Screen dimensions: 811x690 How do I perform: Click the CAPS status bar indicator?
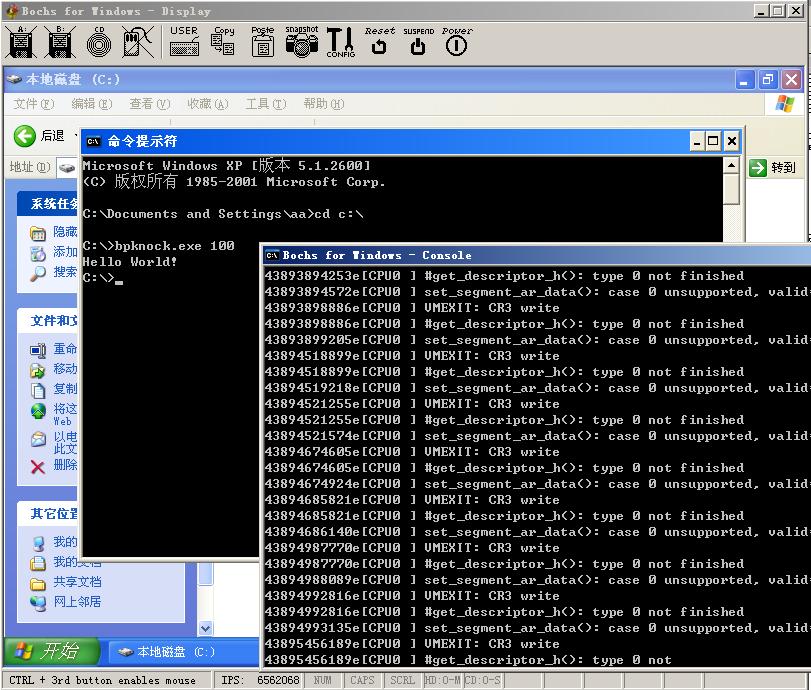click(x=362, y=680)
